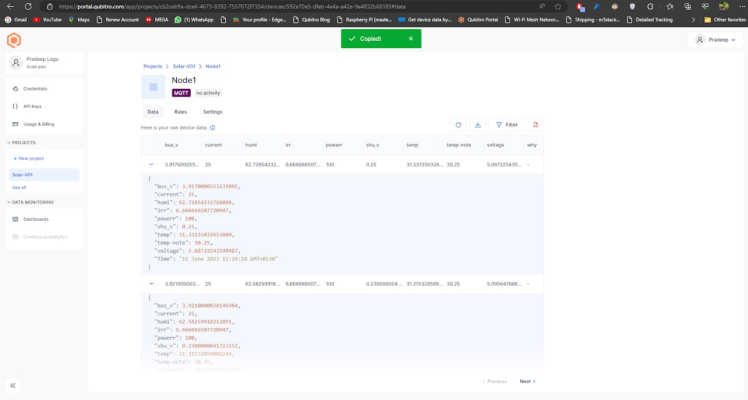Click the Qubitro hexagon logo
Image resolution: width=748 pixels, height=400 pixels.
(14, 40)
